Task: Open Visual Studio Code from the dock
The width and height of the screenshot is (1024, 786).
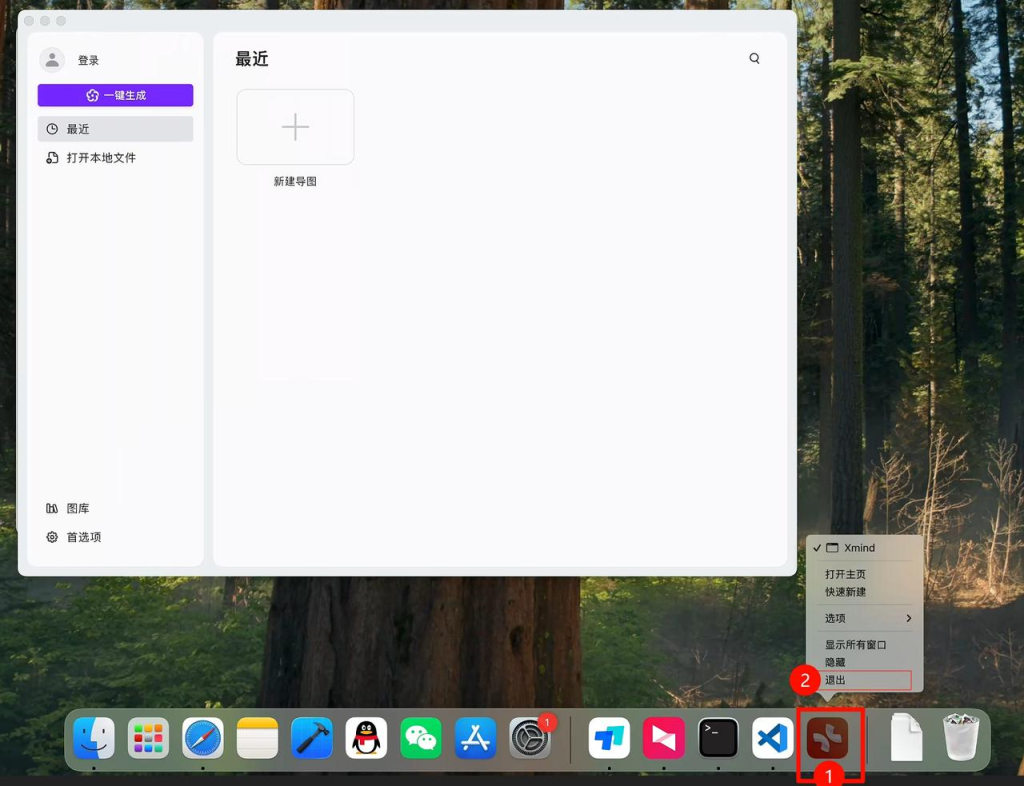Action: point(773,738)
